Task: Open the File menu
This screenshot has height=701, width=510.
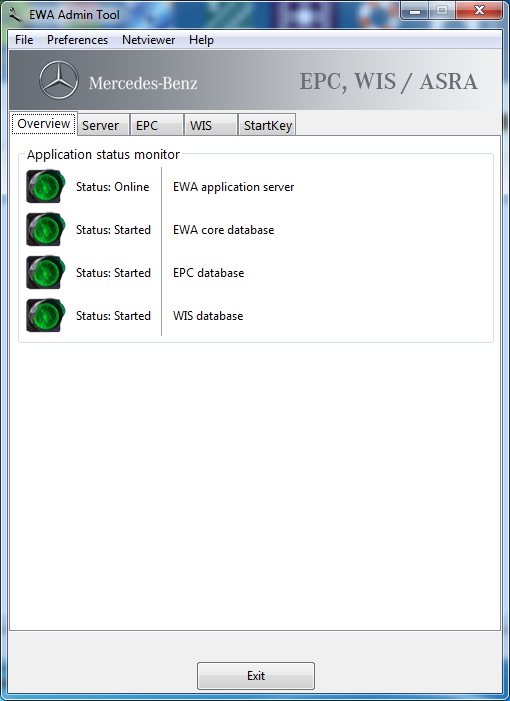Action: 24,40
